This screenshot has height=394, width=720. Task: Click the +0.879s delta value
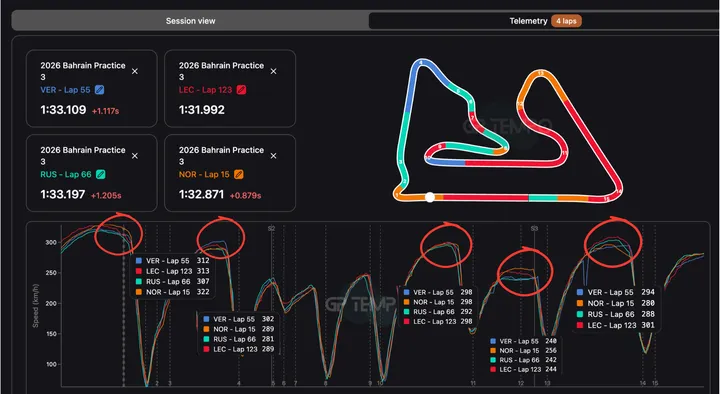pyautogui.click(x=245, y=196)
